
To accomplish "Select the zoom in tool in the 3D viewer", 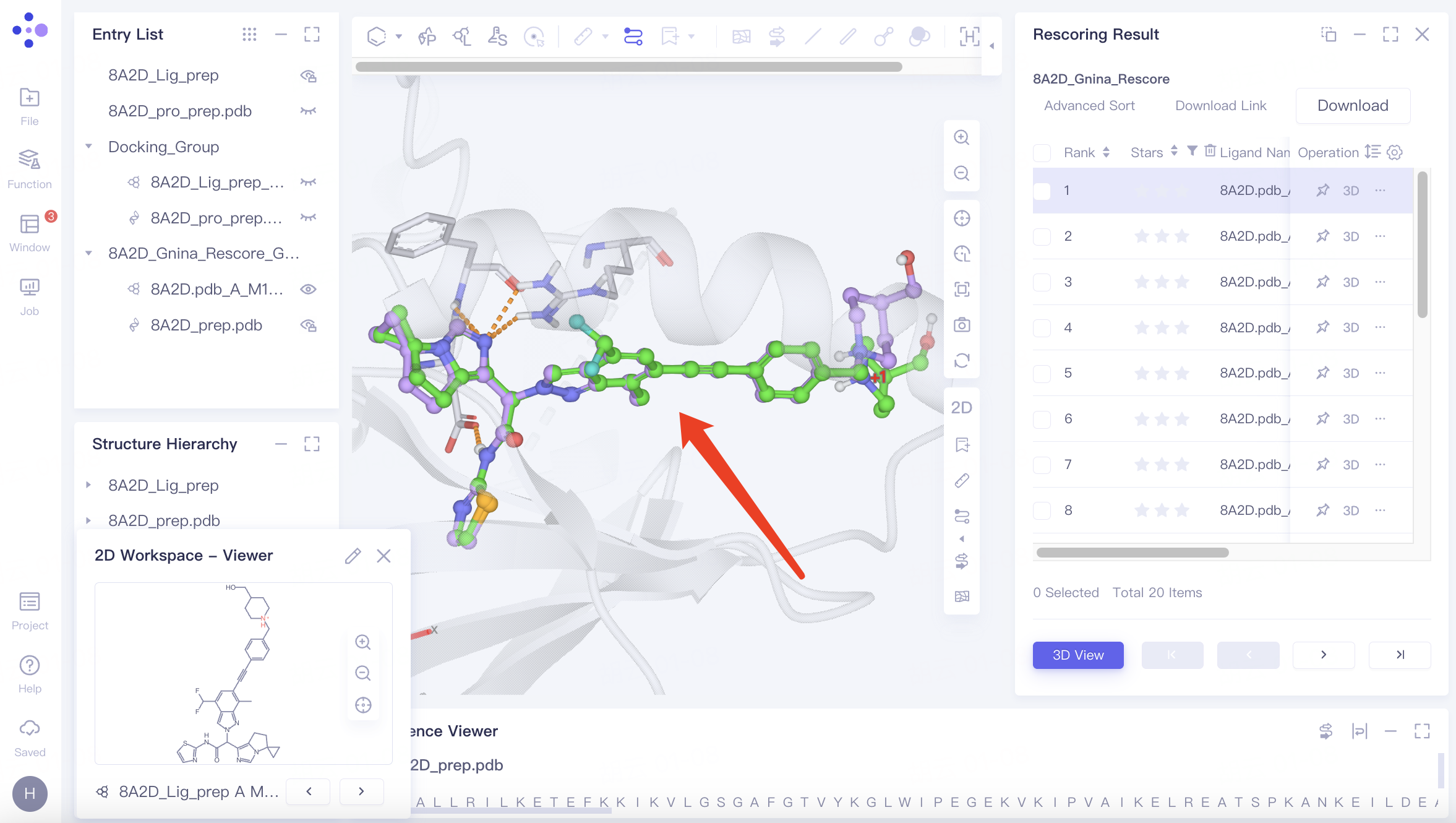I will pyautogui.click(x=961, y=137).
